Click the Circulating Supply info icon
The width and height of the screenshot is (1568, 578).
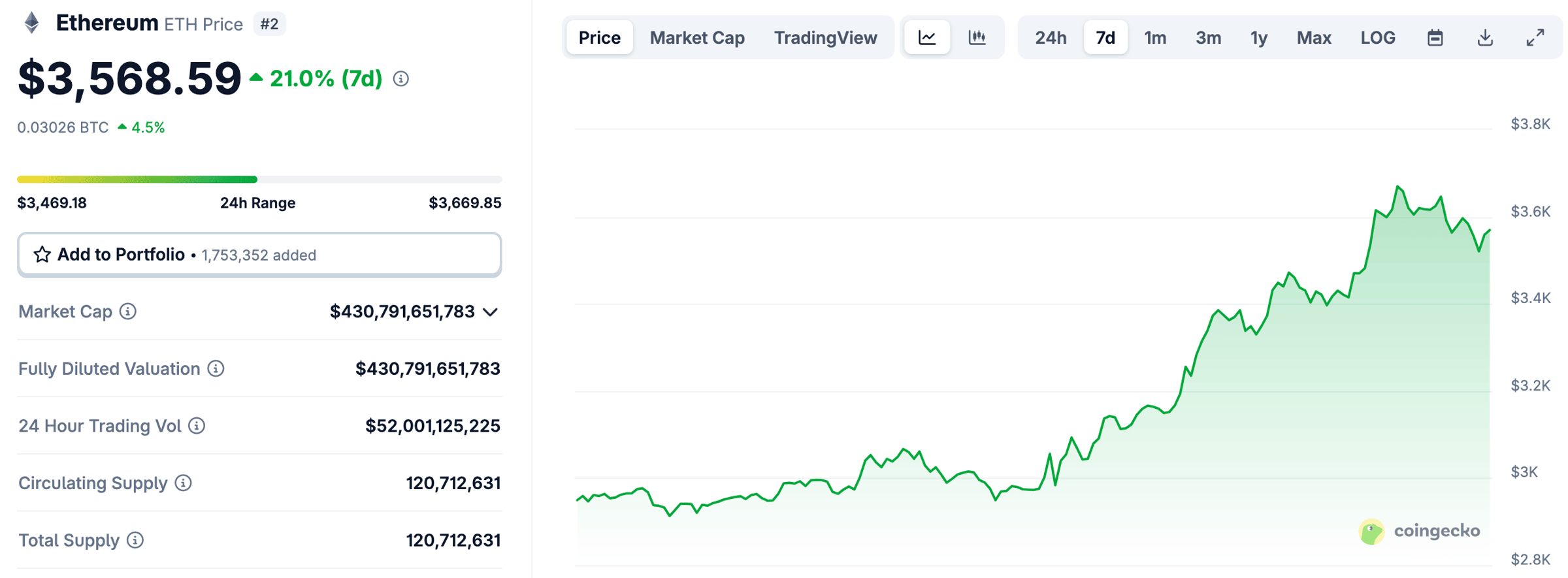click(184, 483)
